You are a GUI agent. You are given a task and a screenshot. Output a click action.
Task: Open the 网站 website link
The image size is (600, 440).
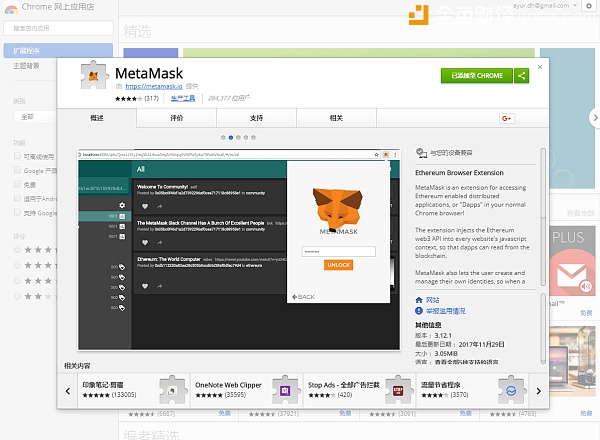433,300
